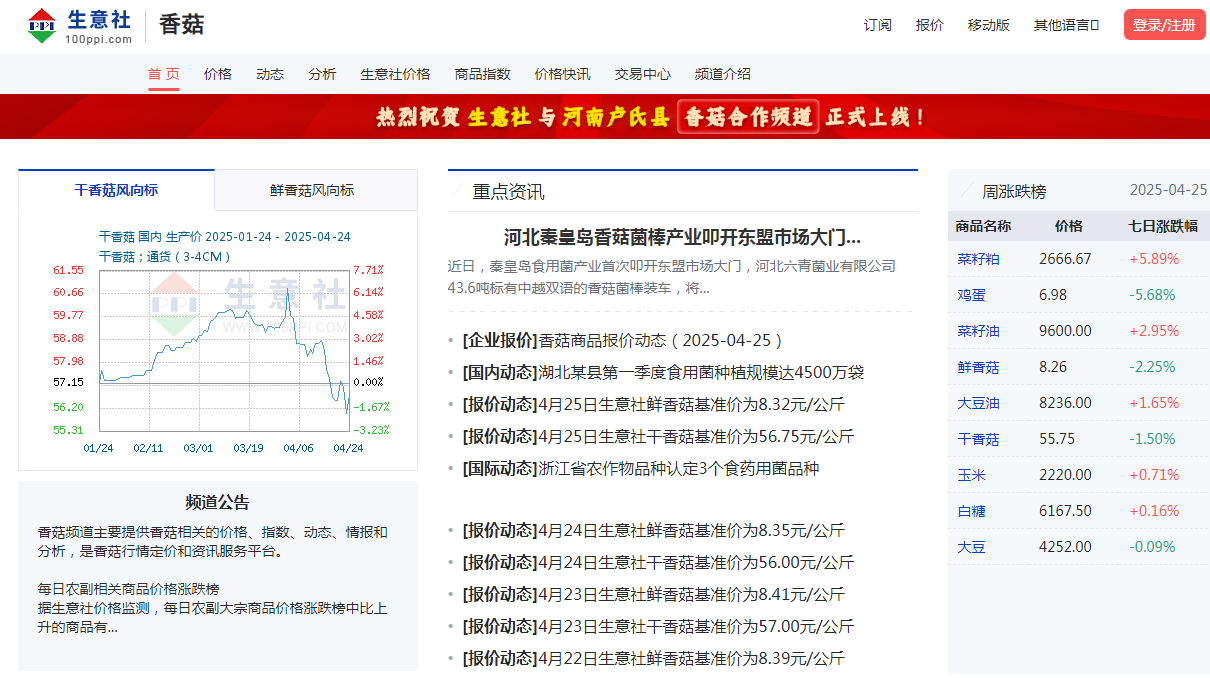Open the 报价 quote link in header
Screen dimensions: 1210x678
pos(929,25)
